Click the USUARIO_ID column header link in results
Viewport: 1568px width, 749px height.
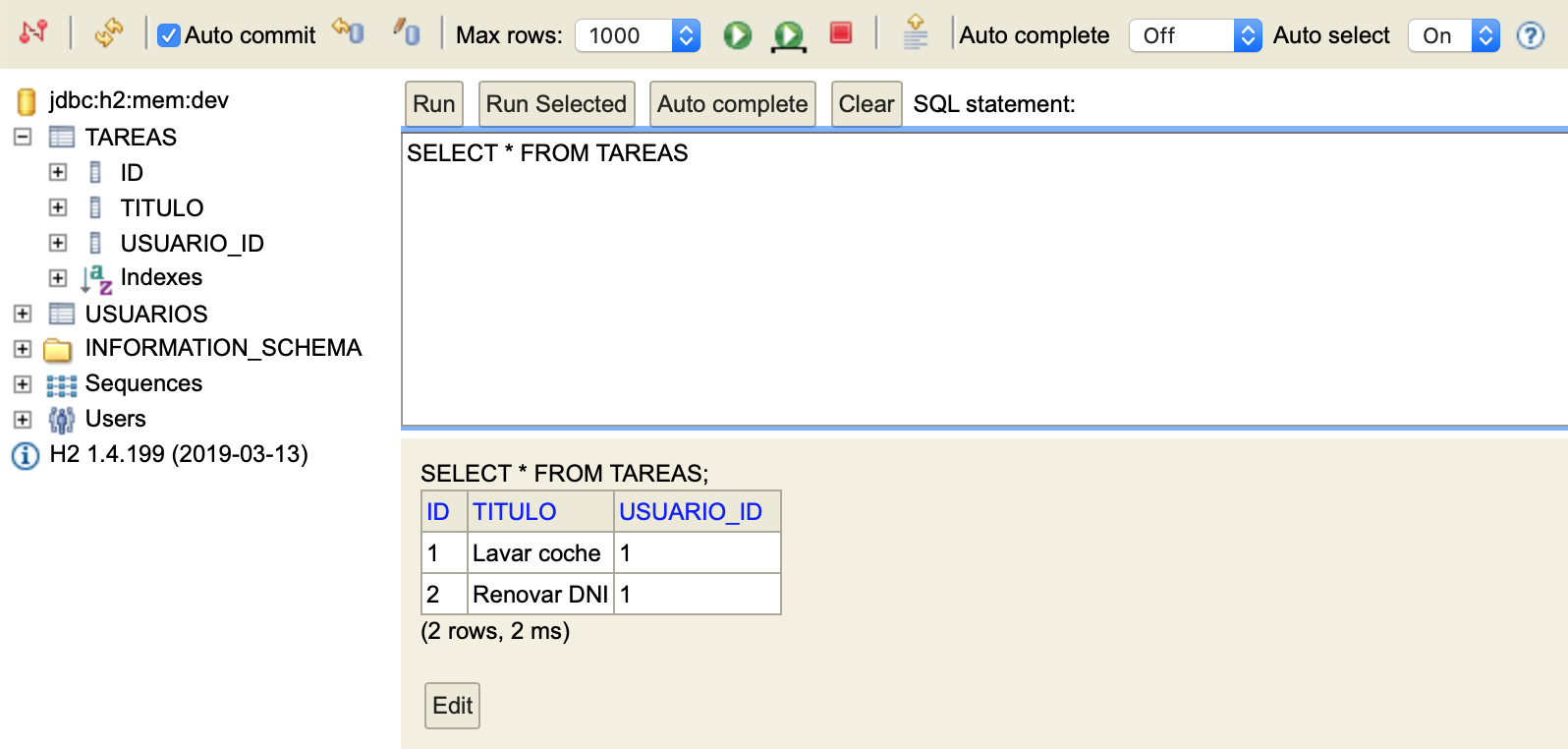(x=691, y=512)
